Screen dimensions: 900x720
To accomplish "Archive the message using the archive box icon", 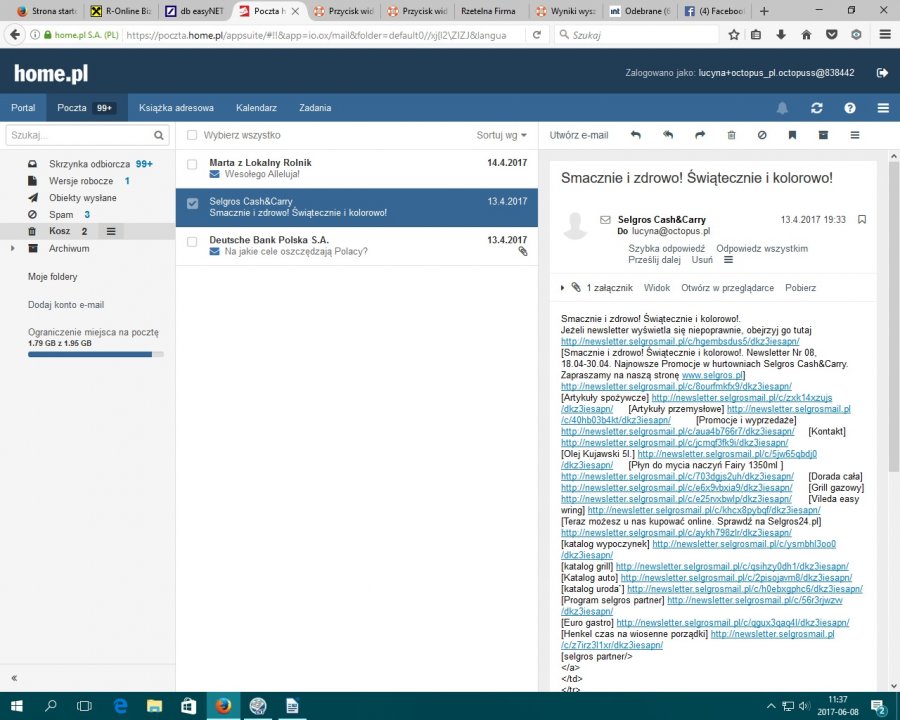I will (x=823, y=136).
